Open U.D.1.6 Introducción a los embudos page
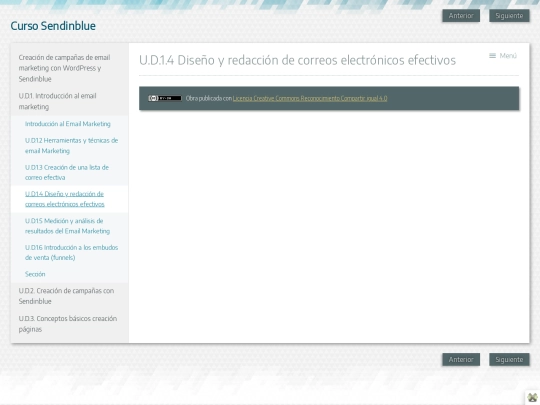 [x=71, y=252]
